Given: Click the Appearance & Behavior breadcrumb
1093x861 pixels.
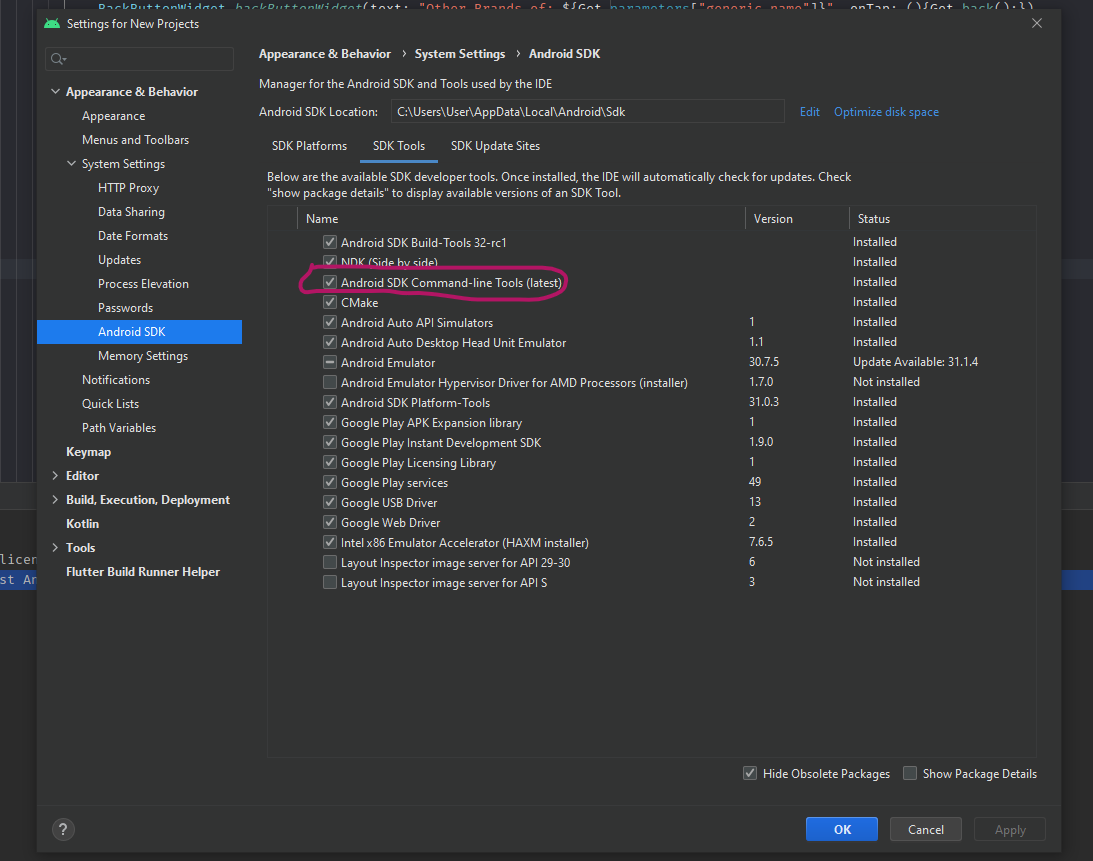Looking at the screenshot, I should coord(324,54).
